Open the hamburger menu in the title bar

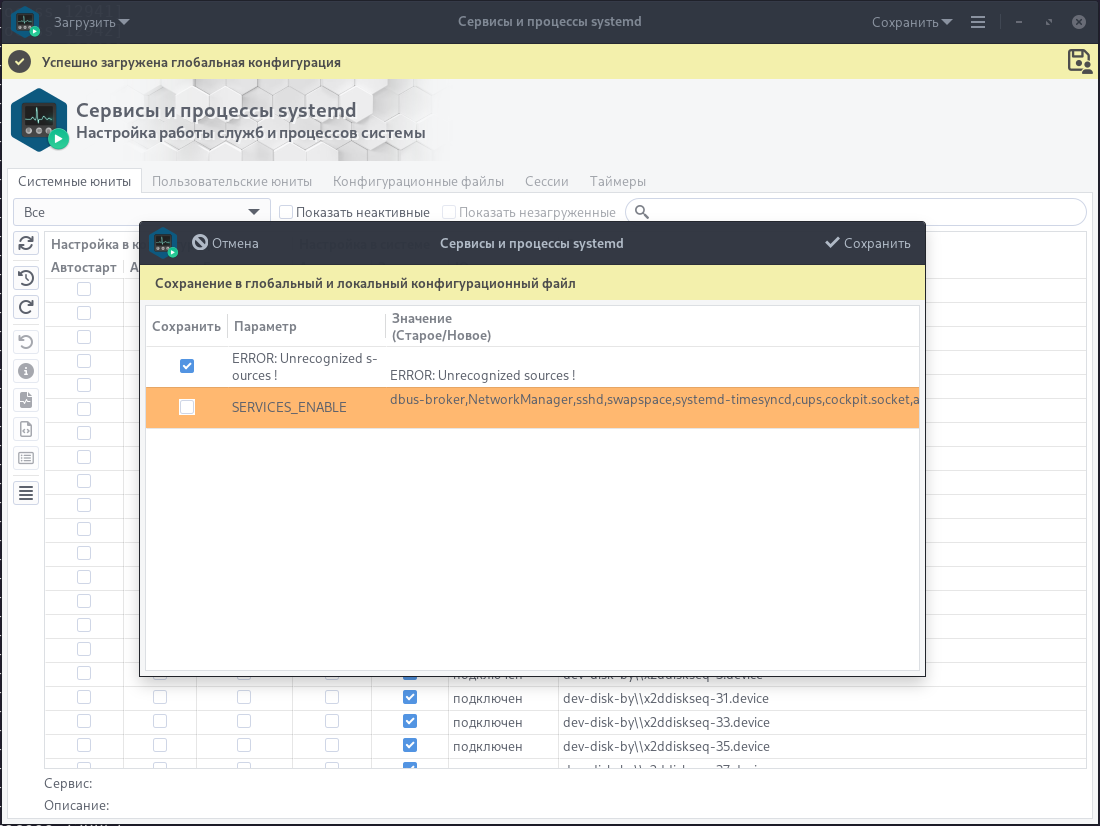click(978, 22)
